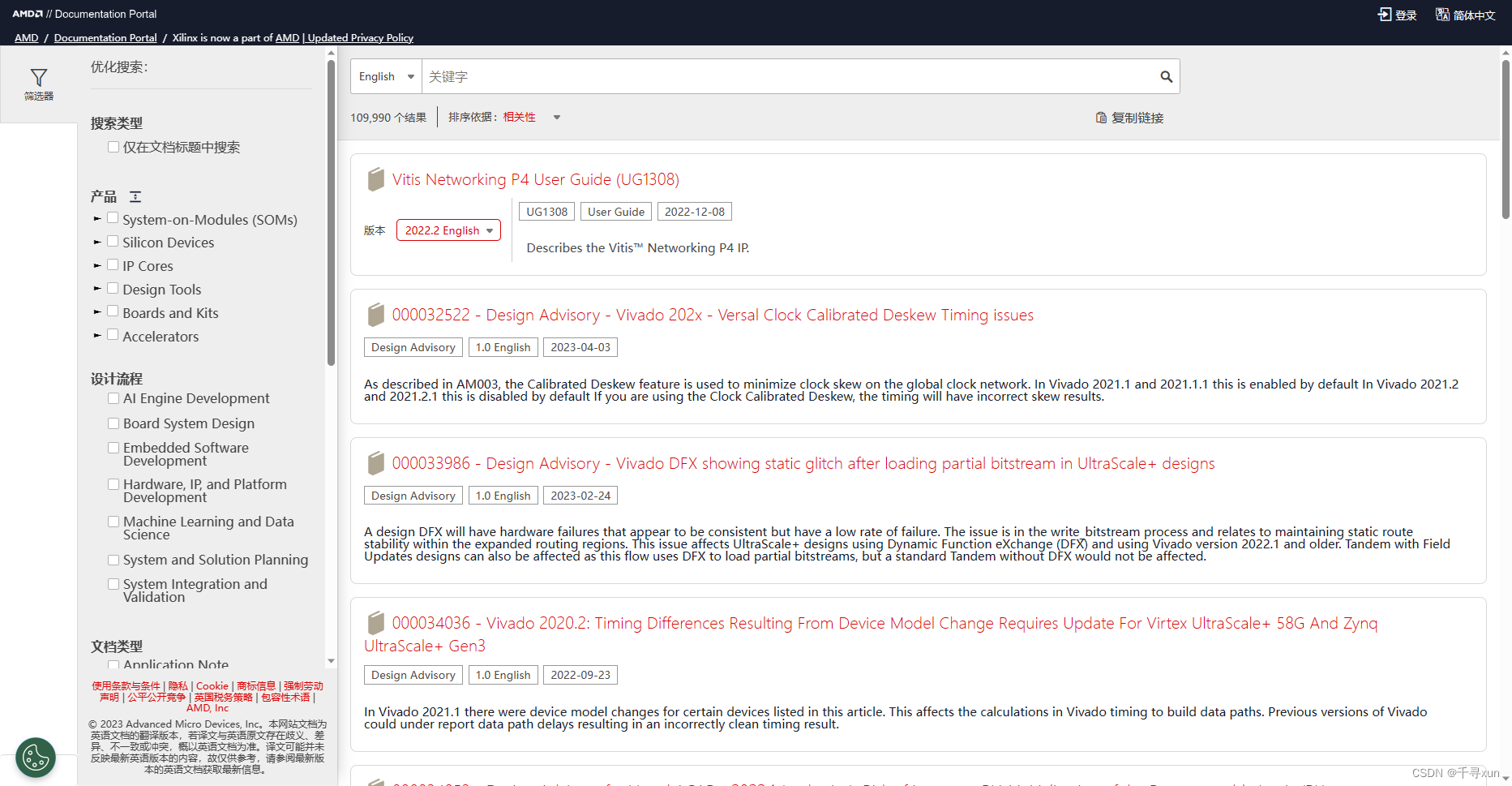The width and height of the screenshot is (1512, 786).
Task: Click the sidebar filter panel scrollbar
Action: pos(331,213)
